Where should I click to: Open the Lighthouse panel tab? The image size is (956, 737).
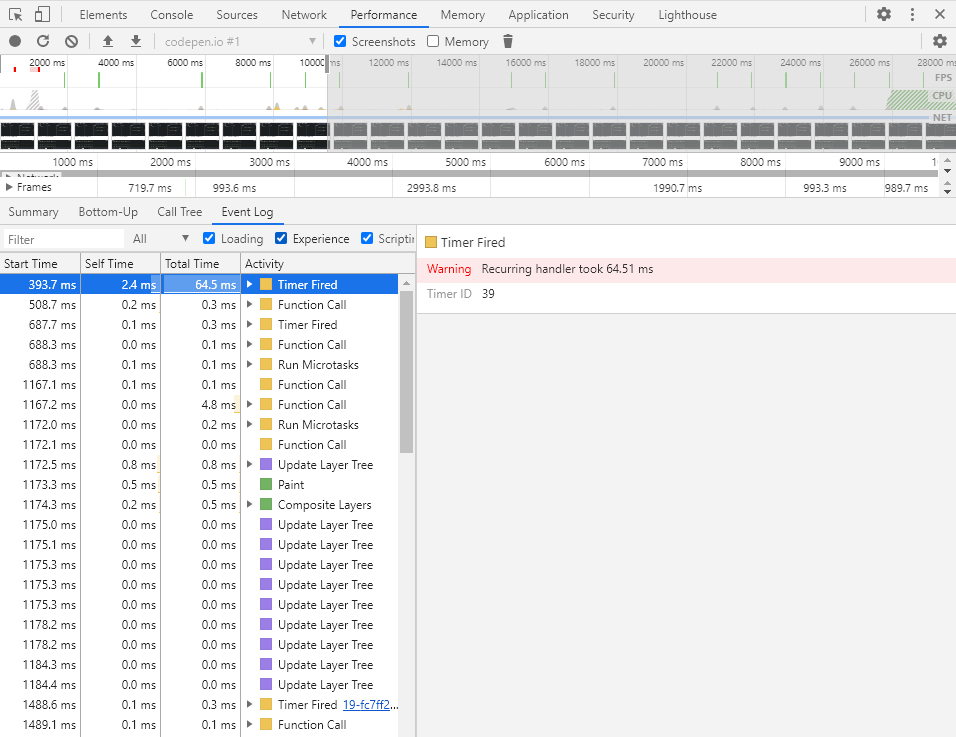click(x=687, y=14)
